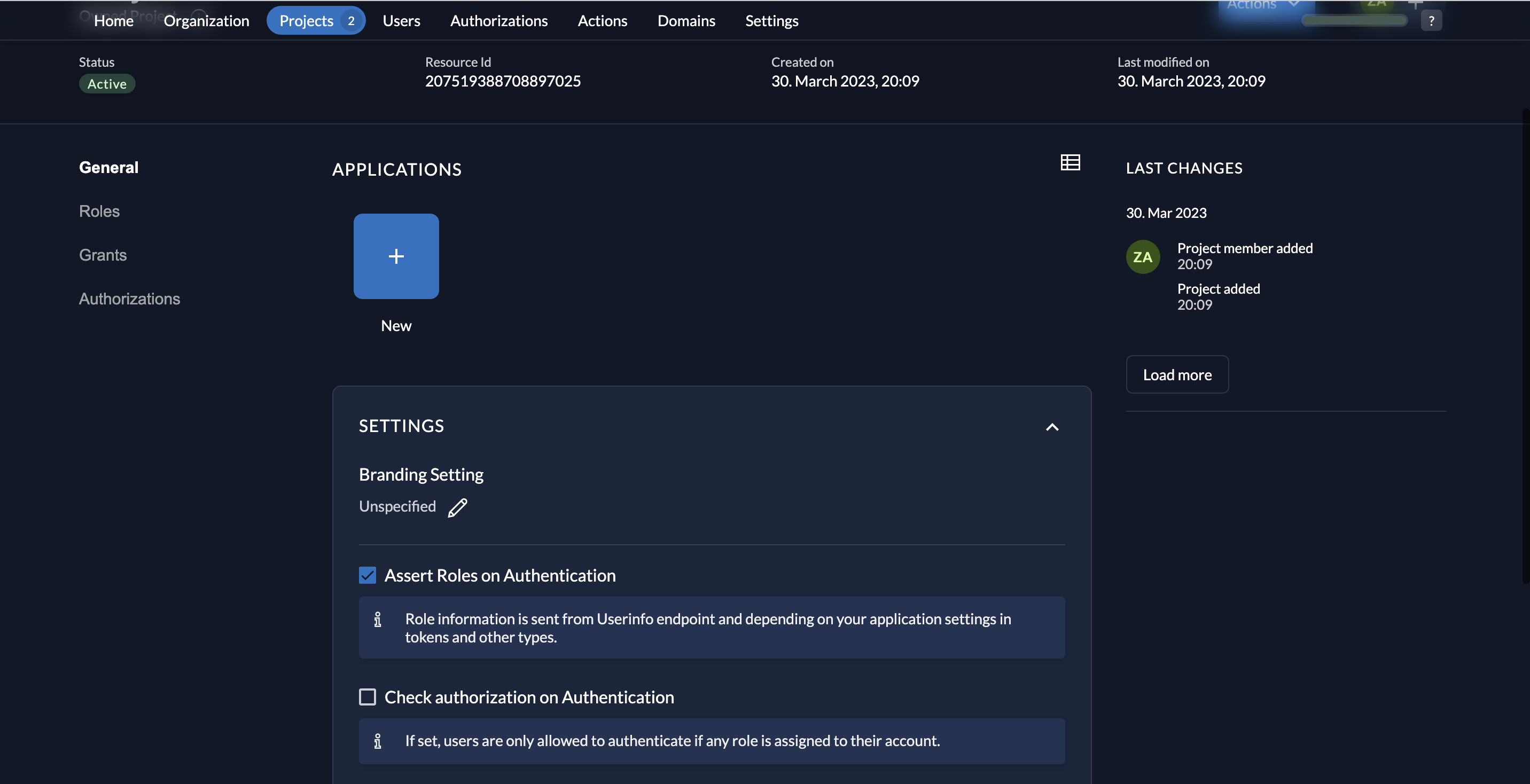This screenshot has width=1530, height=784.
Task: Select Grants in the left sidebar
Action: (103, 255)
